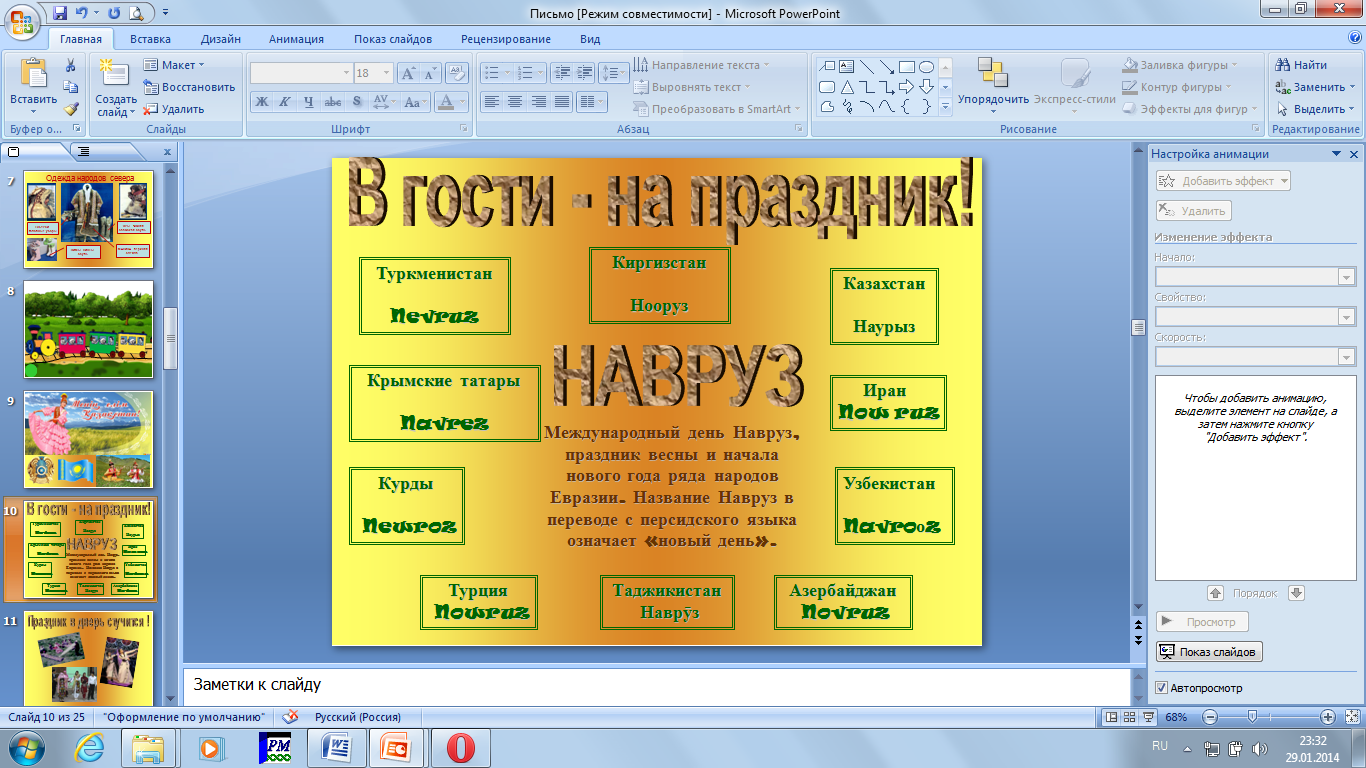Select slide 8 train thumbnail

point(88,329)
